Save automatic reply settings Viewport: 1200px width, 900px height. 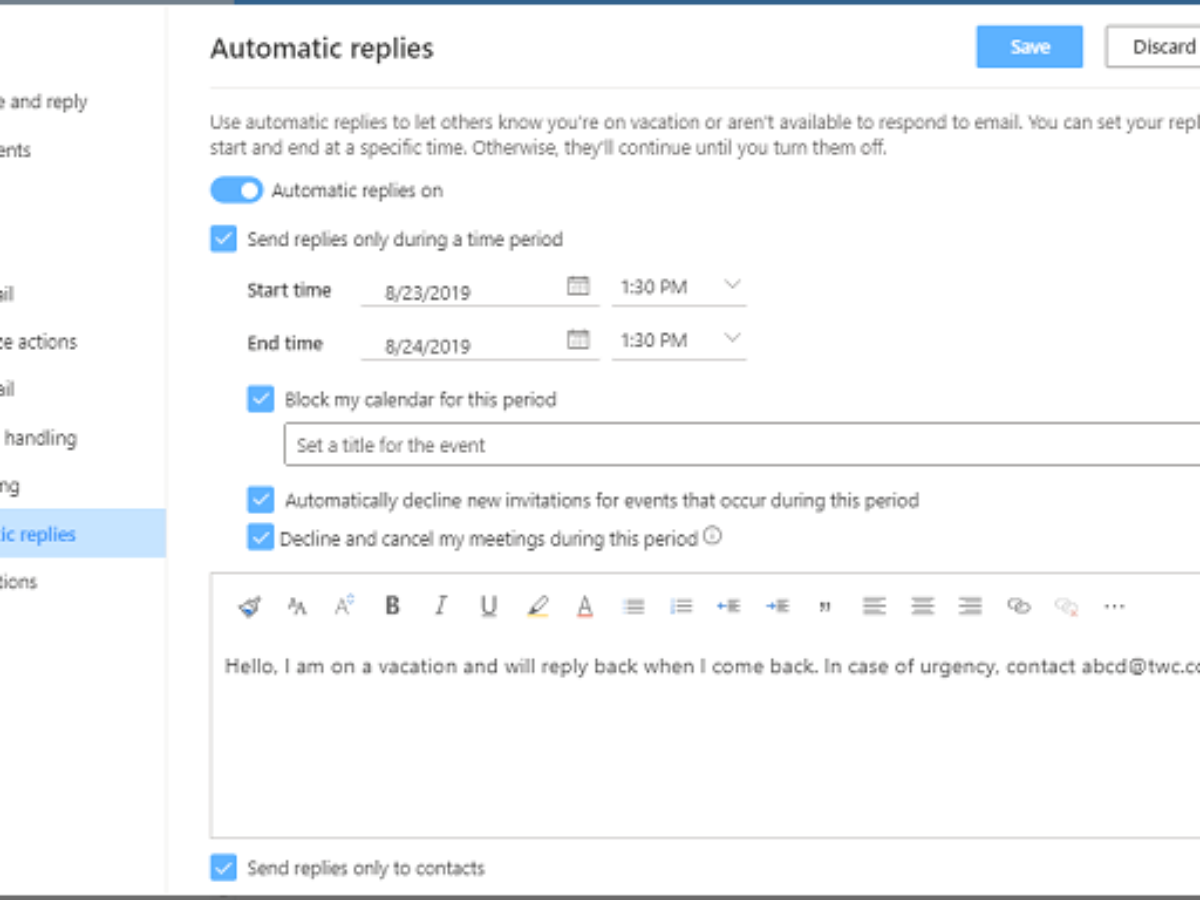coord(1029,47)
